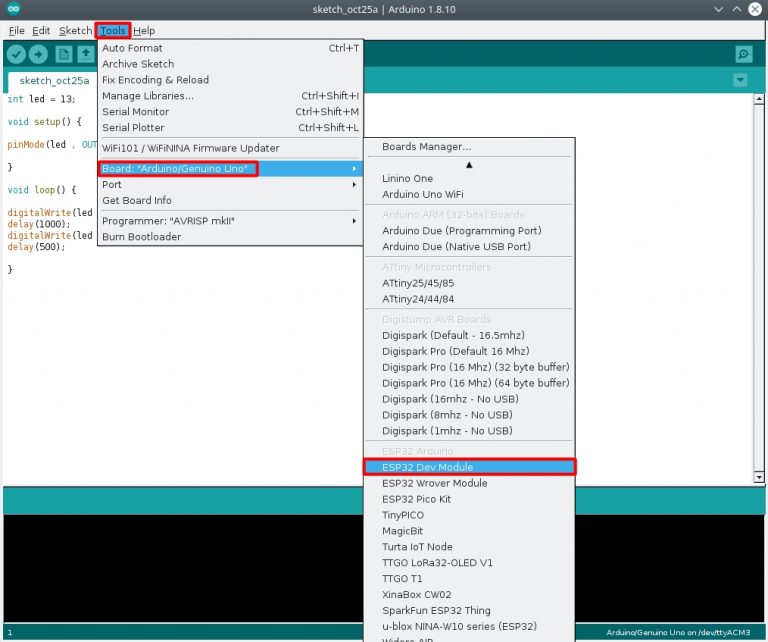Select TTGO T1 board

pos(469,579)
